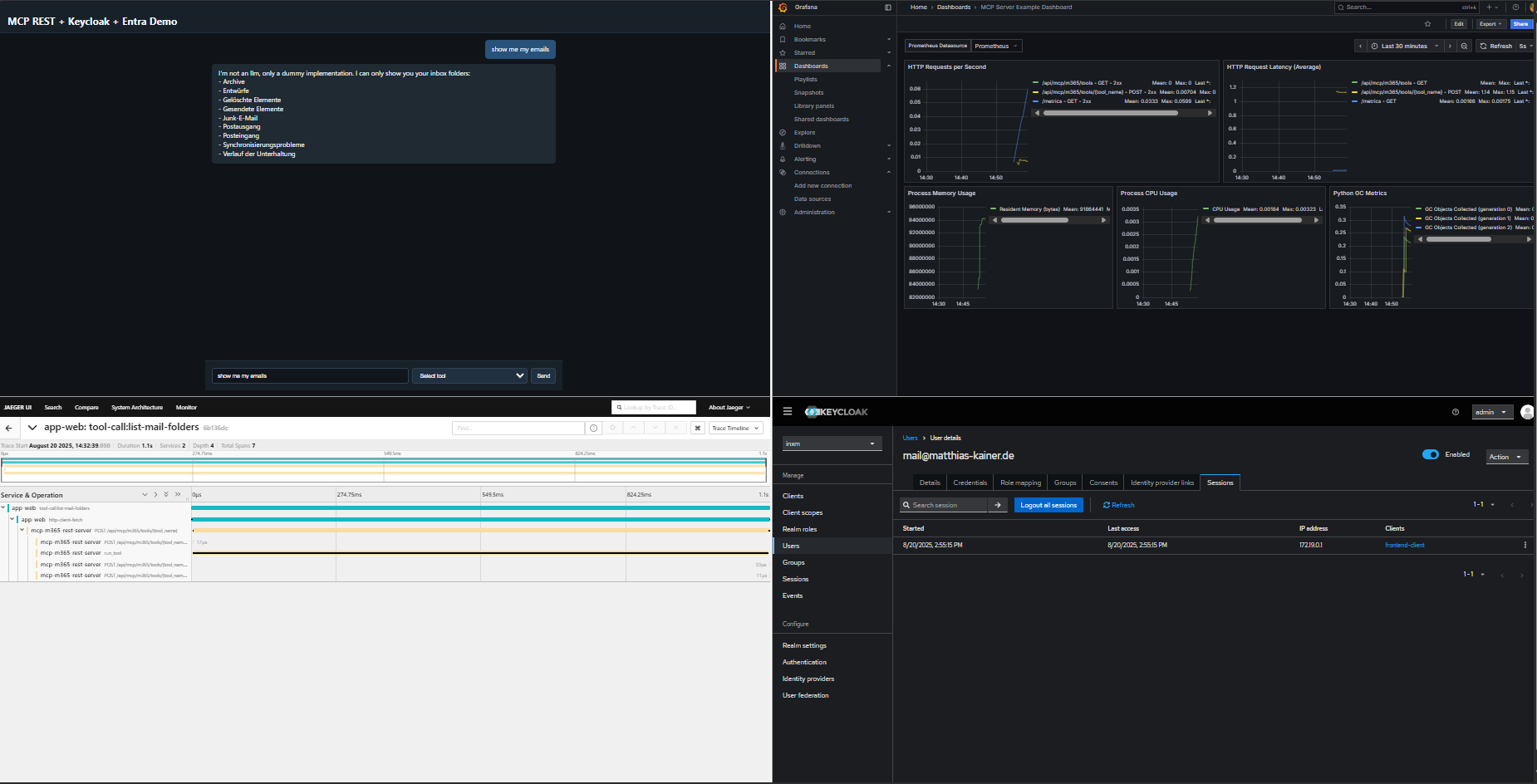The image size is (1537, 784).
Task: Click HTTP Requests legend scrollbar thumb
Action: [x=1110, y=113]
